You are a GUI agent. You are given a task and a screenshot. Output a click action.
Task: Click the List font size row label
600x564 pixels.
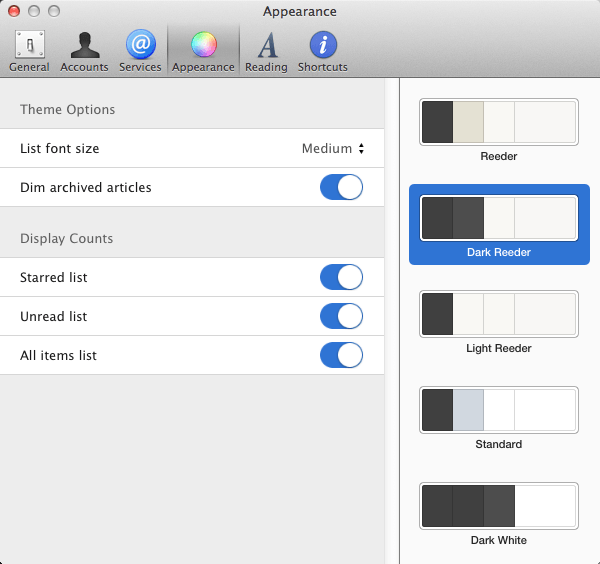60,148
